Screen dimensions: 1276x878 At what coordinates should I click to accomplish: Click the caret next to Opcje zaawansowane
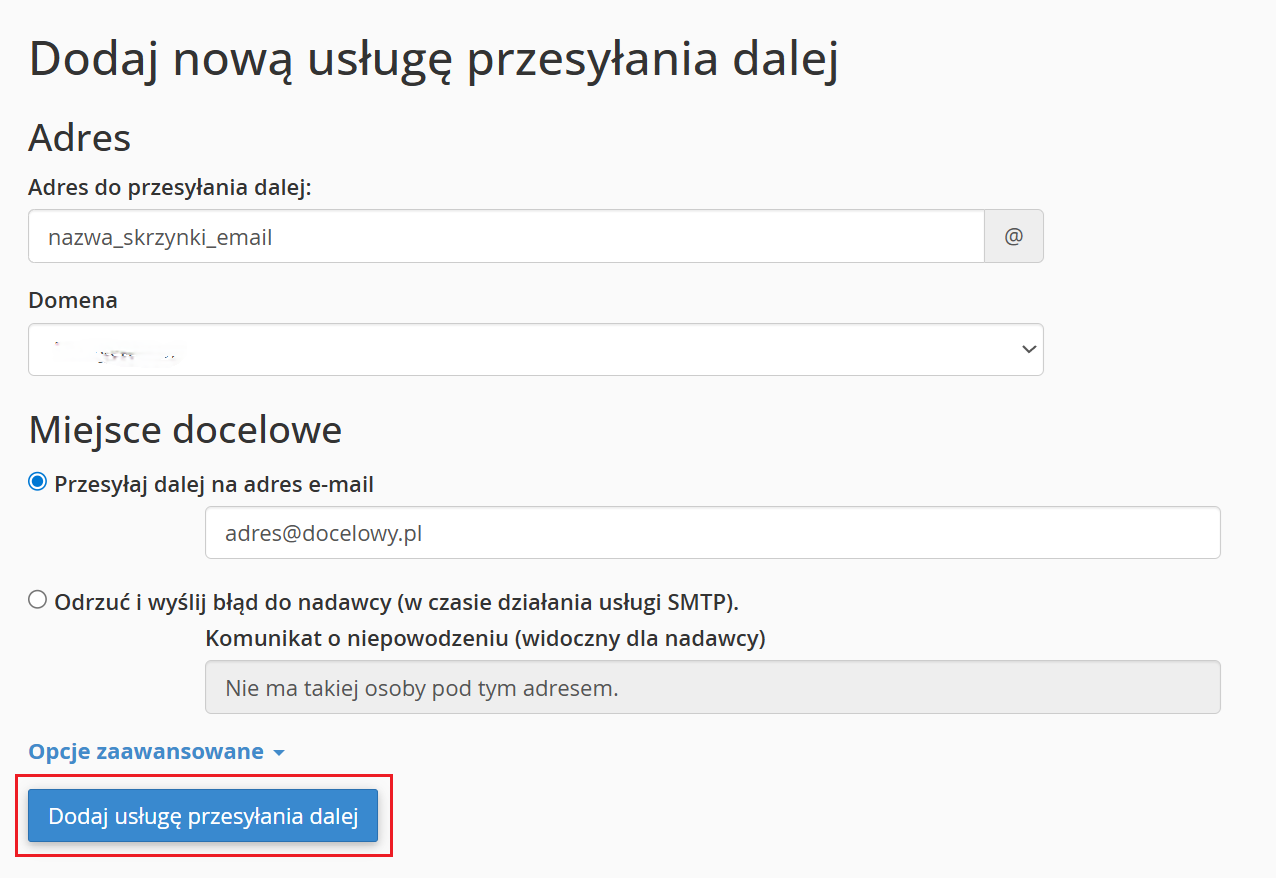[279, 753]
